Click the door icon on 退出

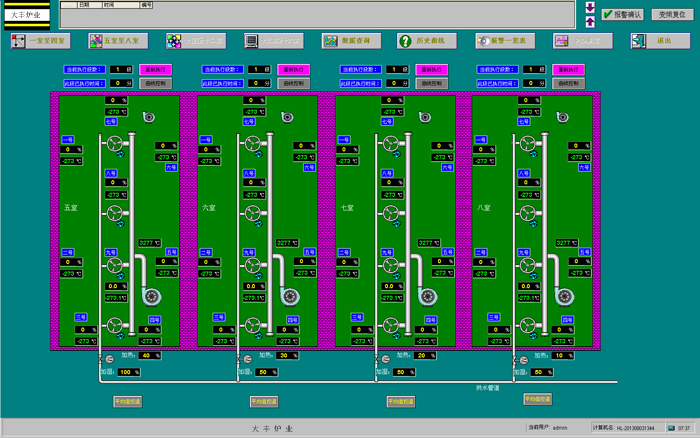point(638,41)
